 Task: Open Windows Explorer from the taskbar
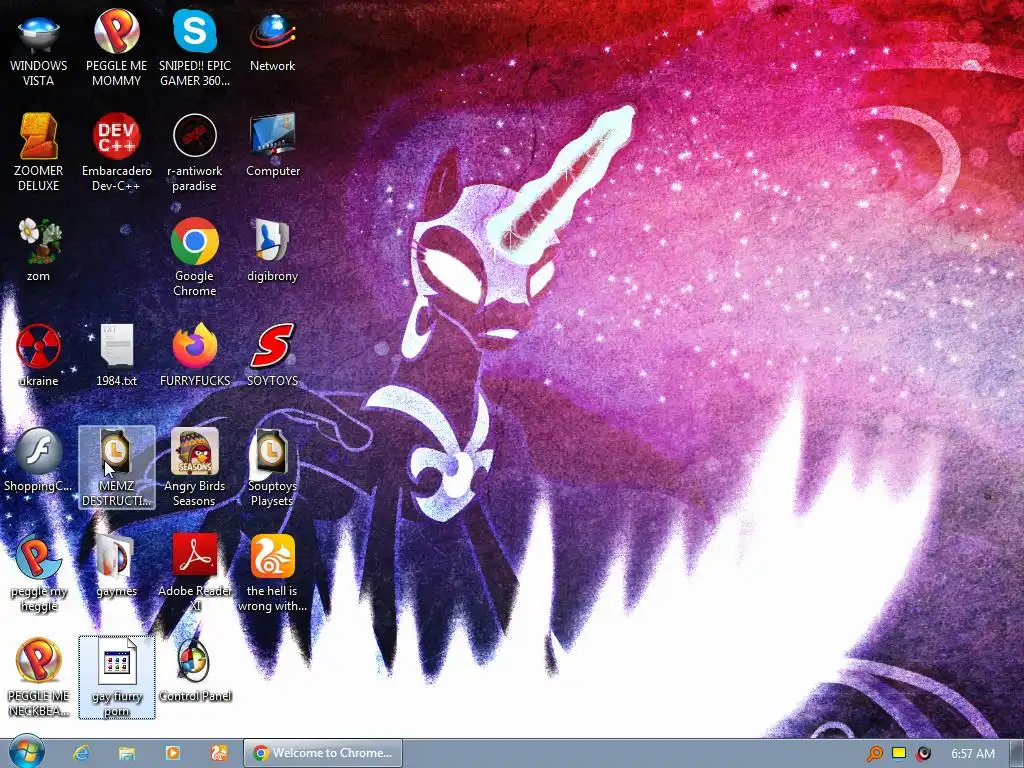127,753
